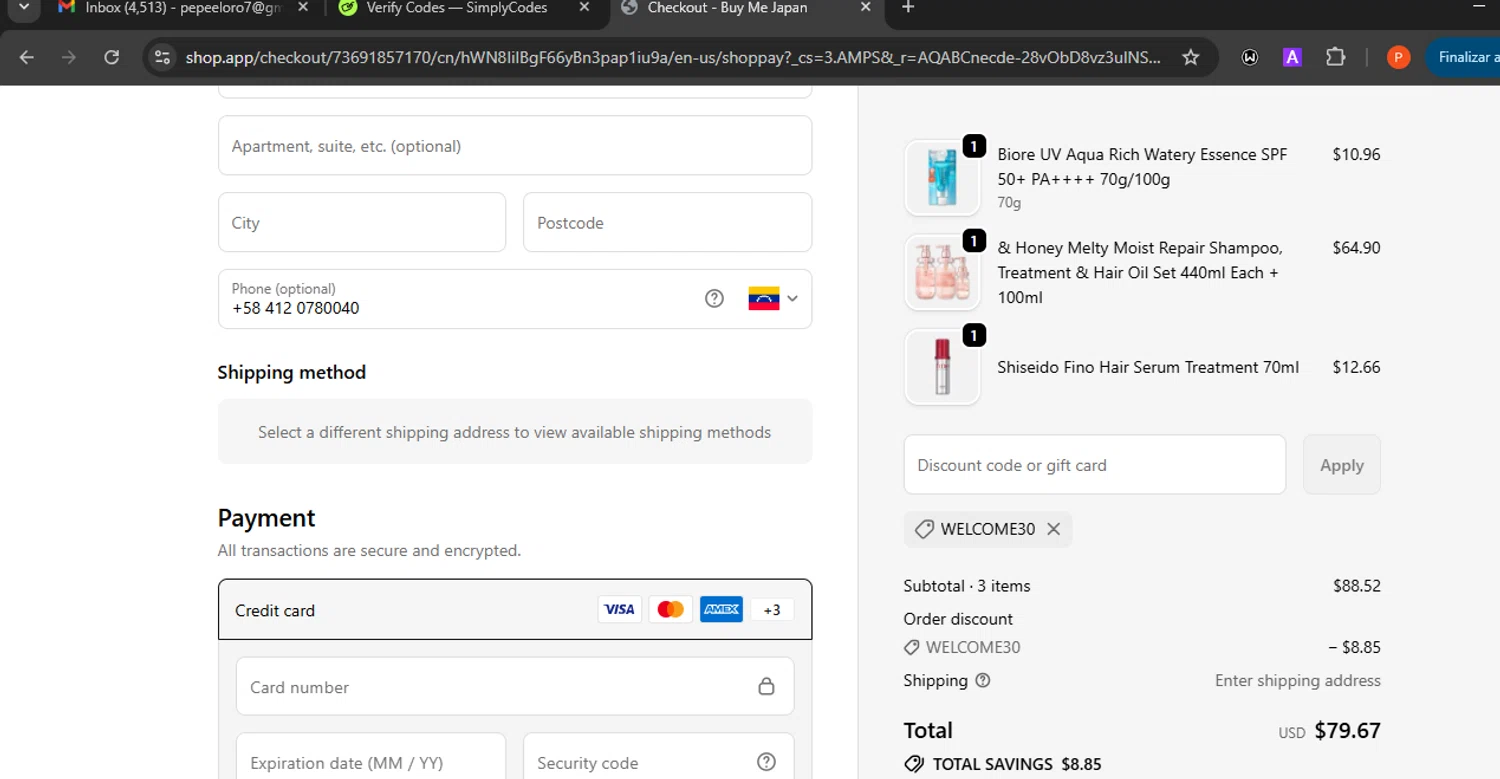Open the orange P profile avatar

[x=1398, y=58]
